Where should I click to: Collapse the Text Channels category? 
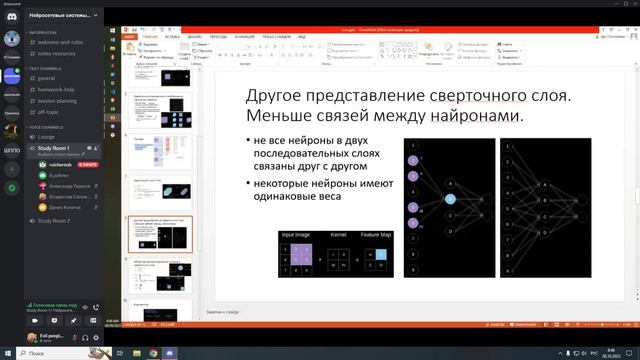point(44,69)
